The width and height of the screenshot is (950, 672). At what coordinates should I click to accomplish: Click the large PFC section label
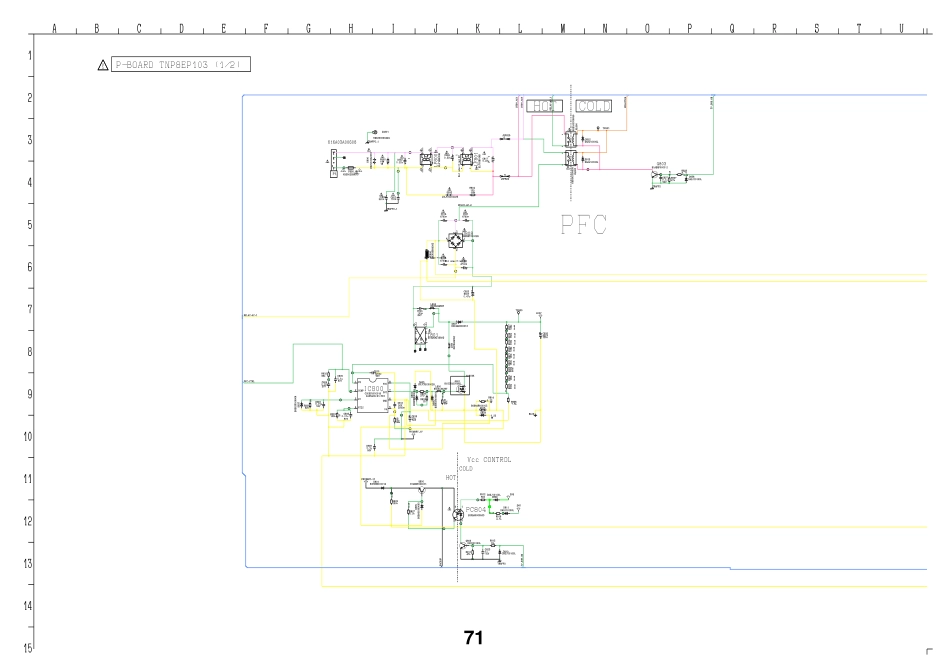[x=584, y=225]
